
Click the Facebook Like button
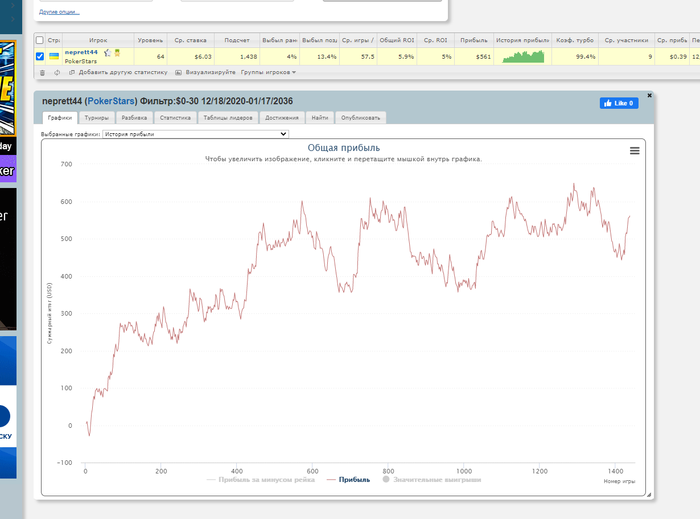click(619, 103)
